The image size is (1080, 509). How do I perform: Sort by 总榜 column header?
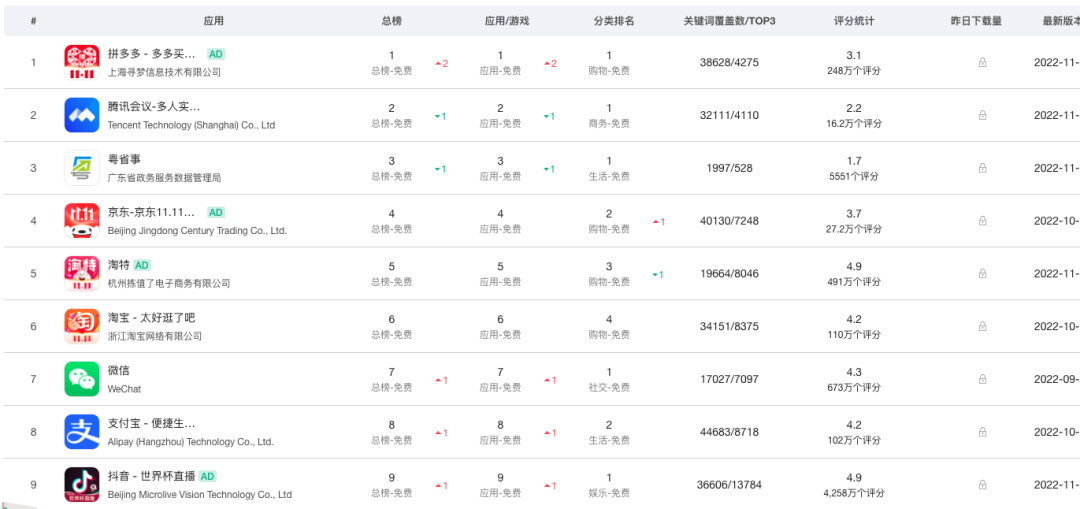392,21
